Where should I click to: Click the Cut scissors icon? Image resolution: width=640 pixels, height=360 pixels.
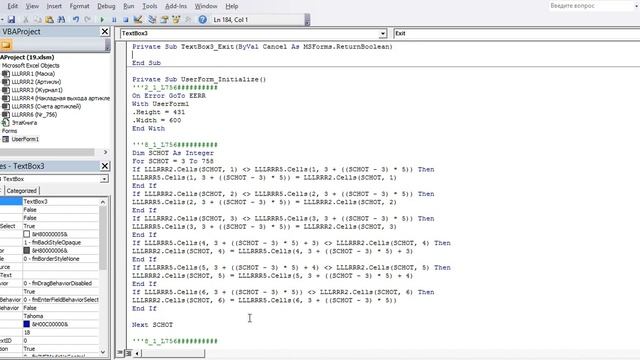click(x=25, y=20)
